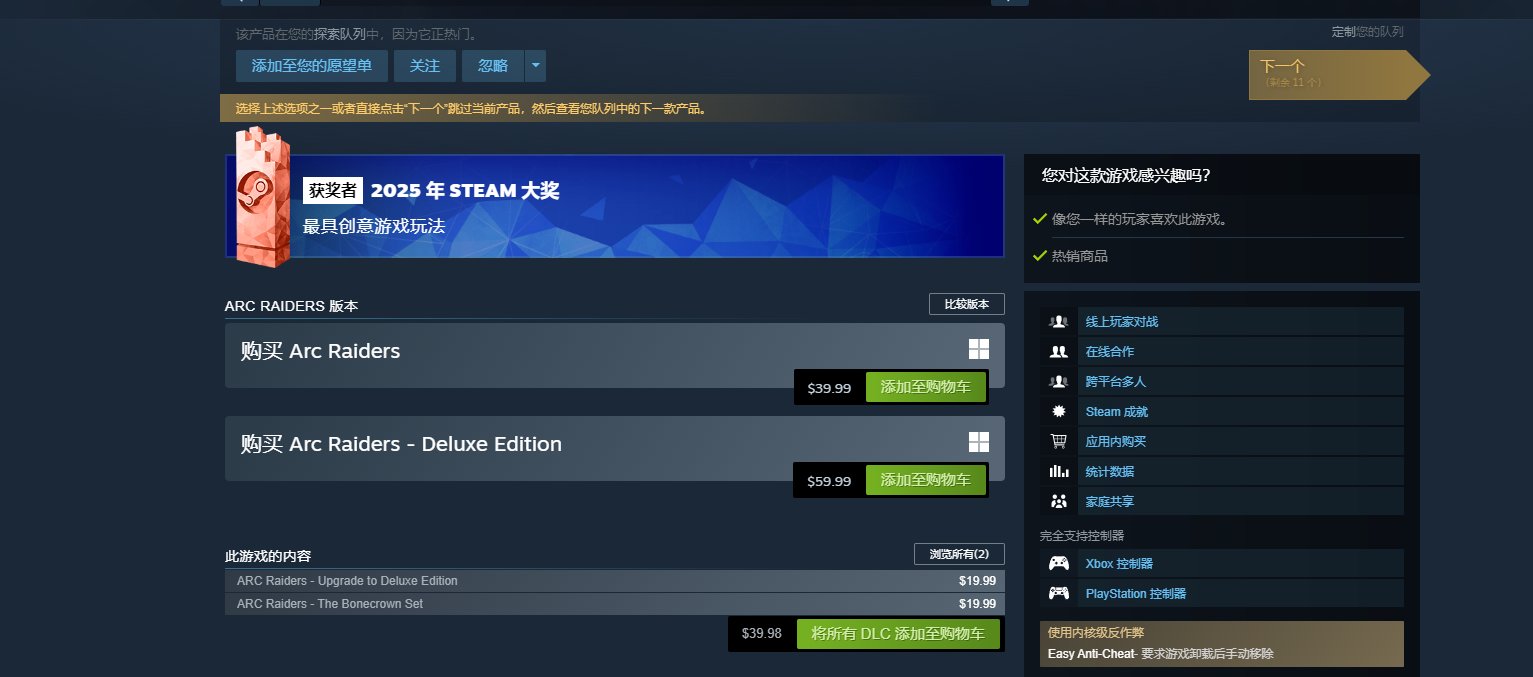Image resolution: width=1533 pixels, height=677 pixels.
Task: Click the PlayStation controller icon
Action: click(1058, 594)
